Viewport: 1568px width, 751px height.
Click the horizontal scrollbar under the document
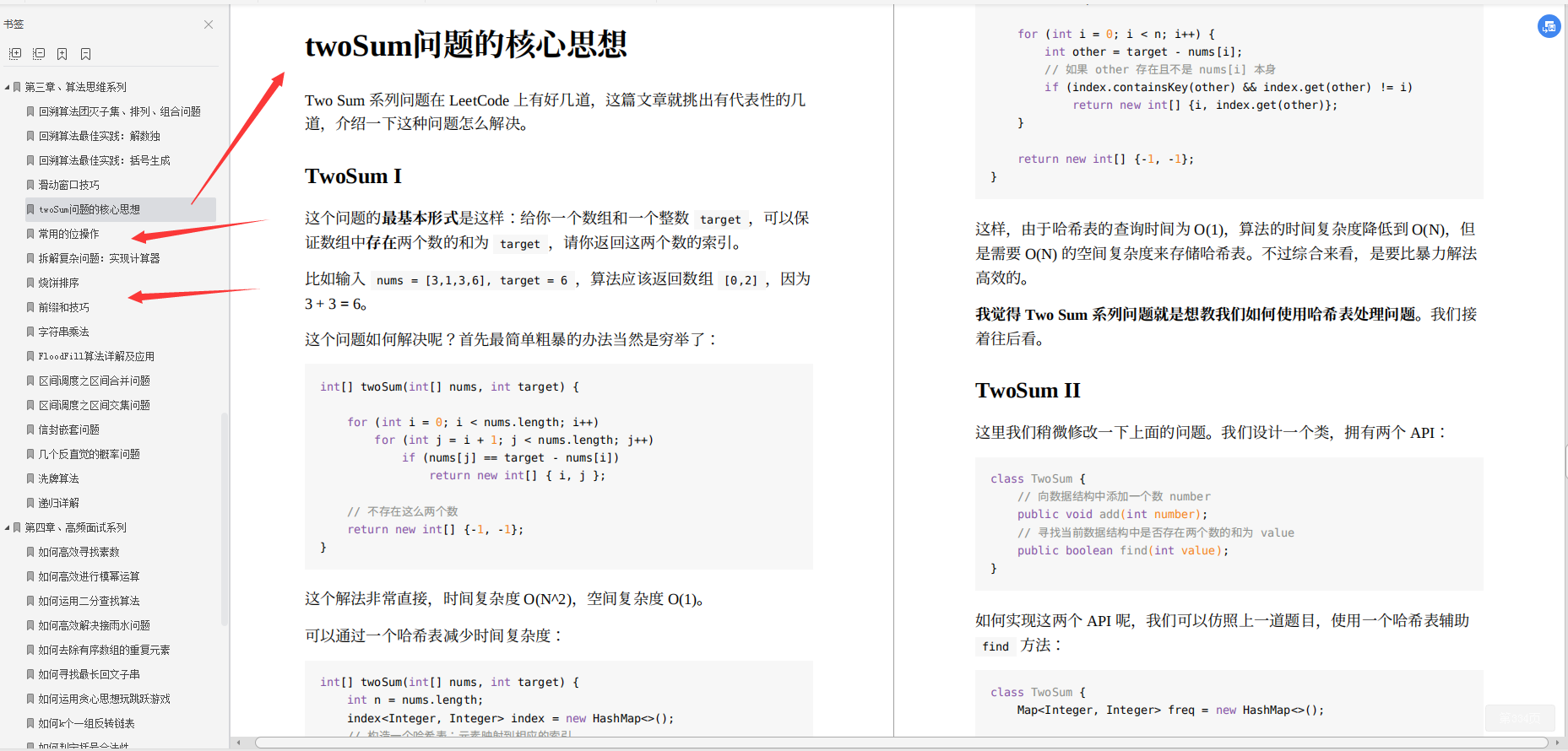tap(901, 743)
